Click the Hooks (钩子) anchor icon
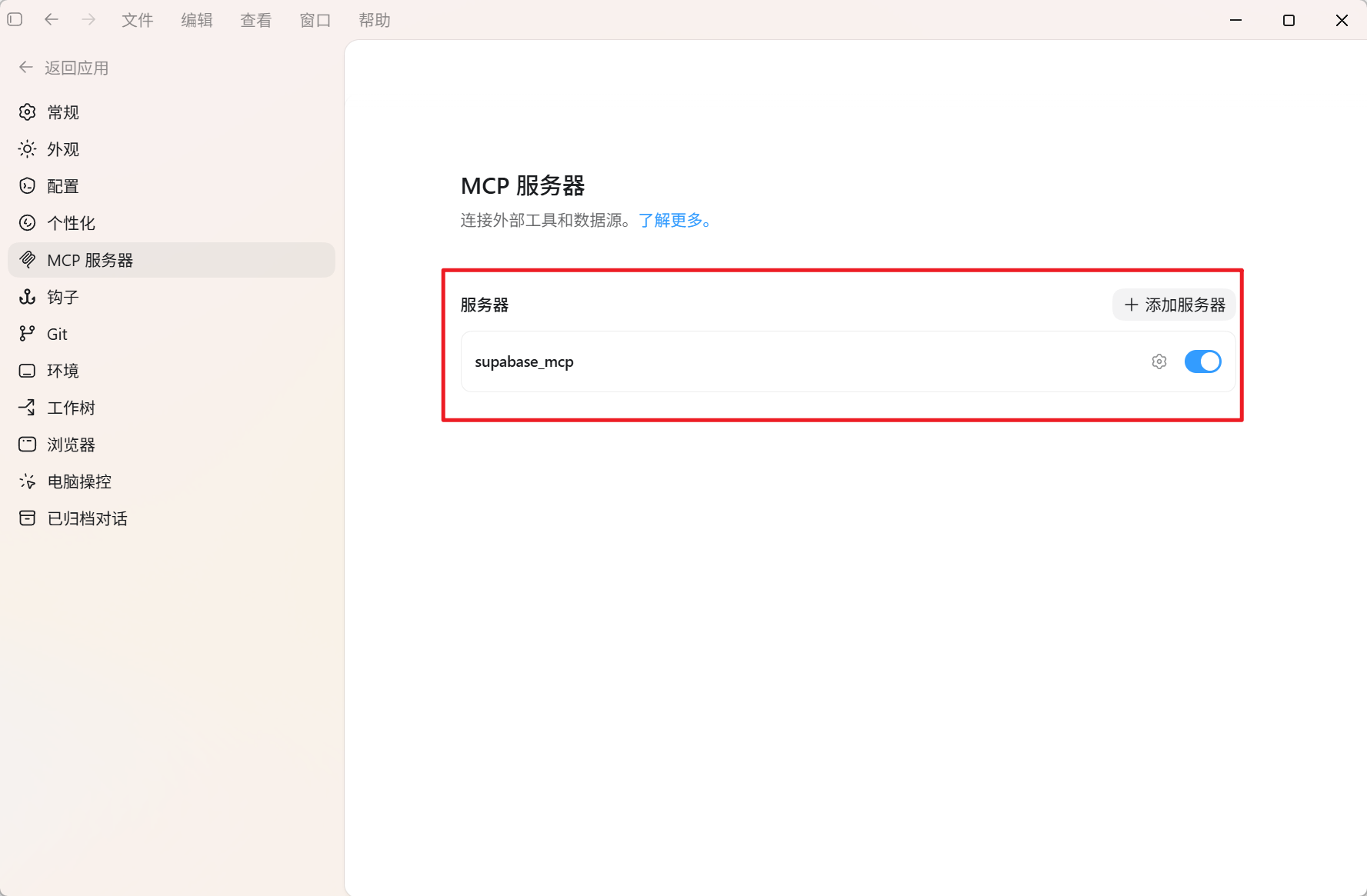The width and height of the screenshot is (1367, 896). coord(27,297)
